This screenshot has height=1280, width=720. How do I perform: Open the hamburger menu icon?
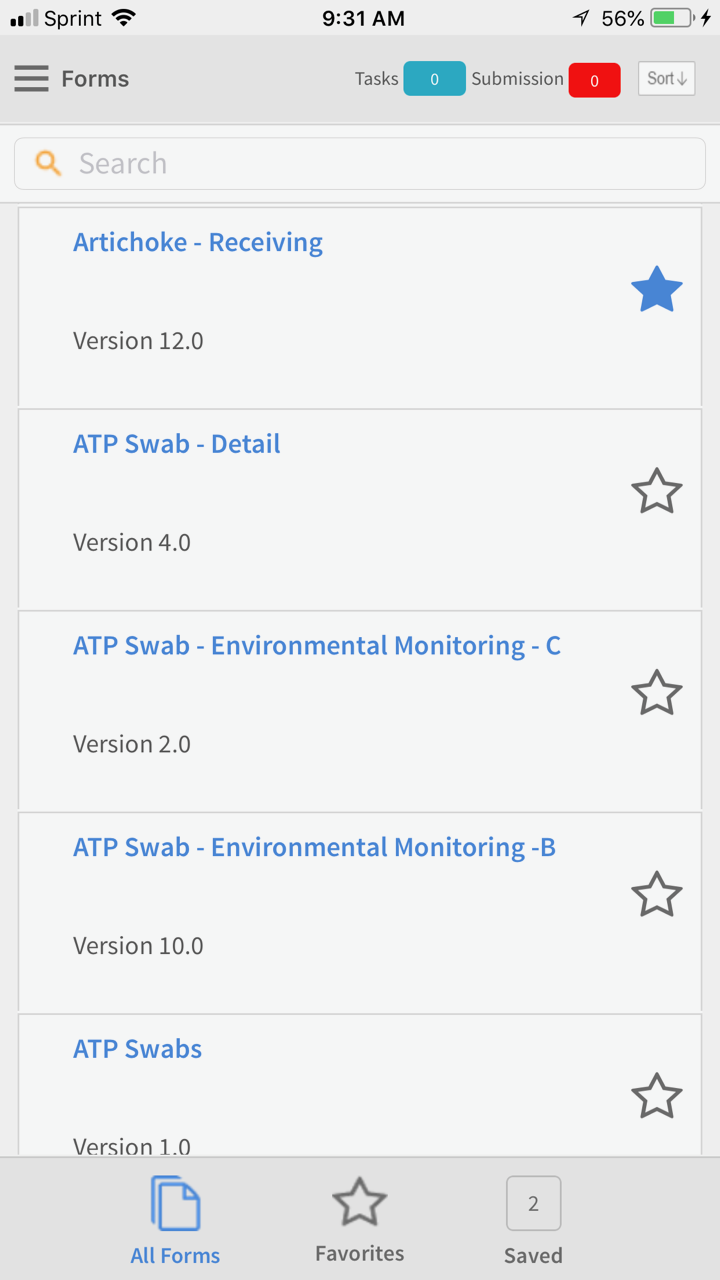(x=31, y=79)
